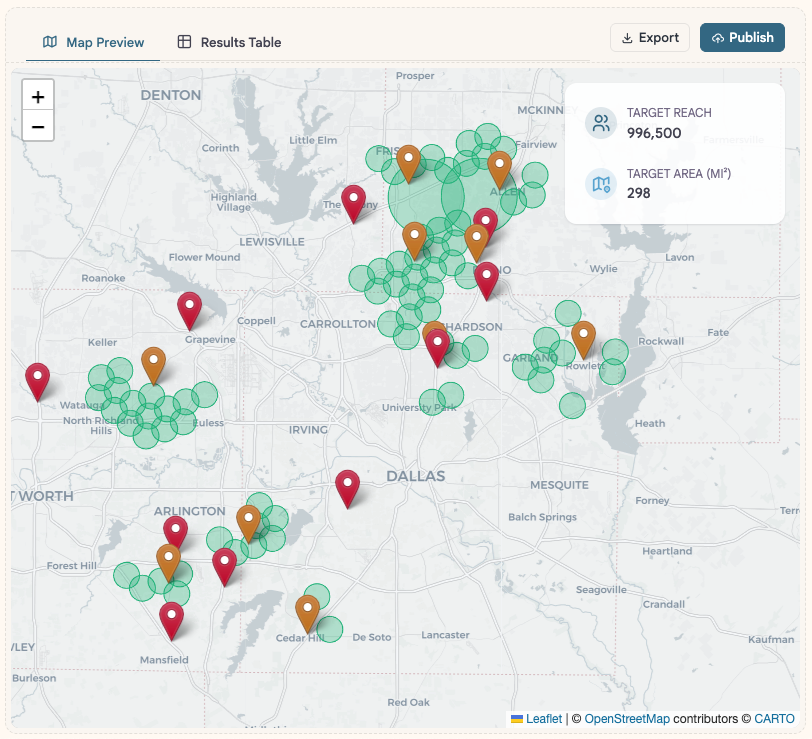Select the red pin above Grapevine
This screenshot has width=812, height=739.
(189, 309)
